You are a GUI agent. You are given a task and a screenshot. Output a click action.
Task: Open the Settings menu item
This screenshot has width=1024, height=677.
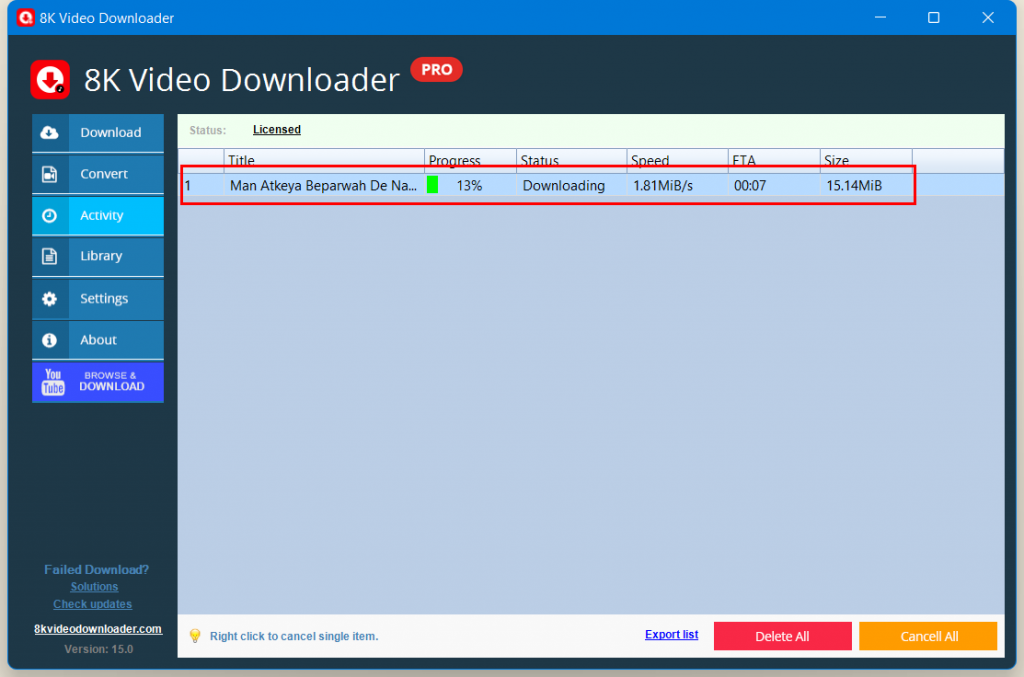98,299
